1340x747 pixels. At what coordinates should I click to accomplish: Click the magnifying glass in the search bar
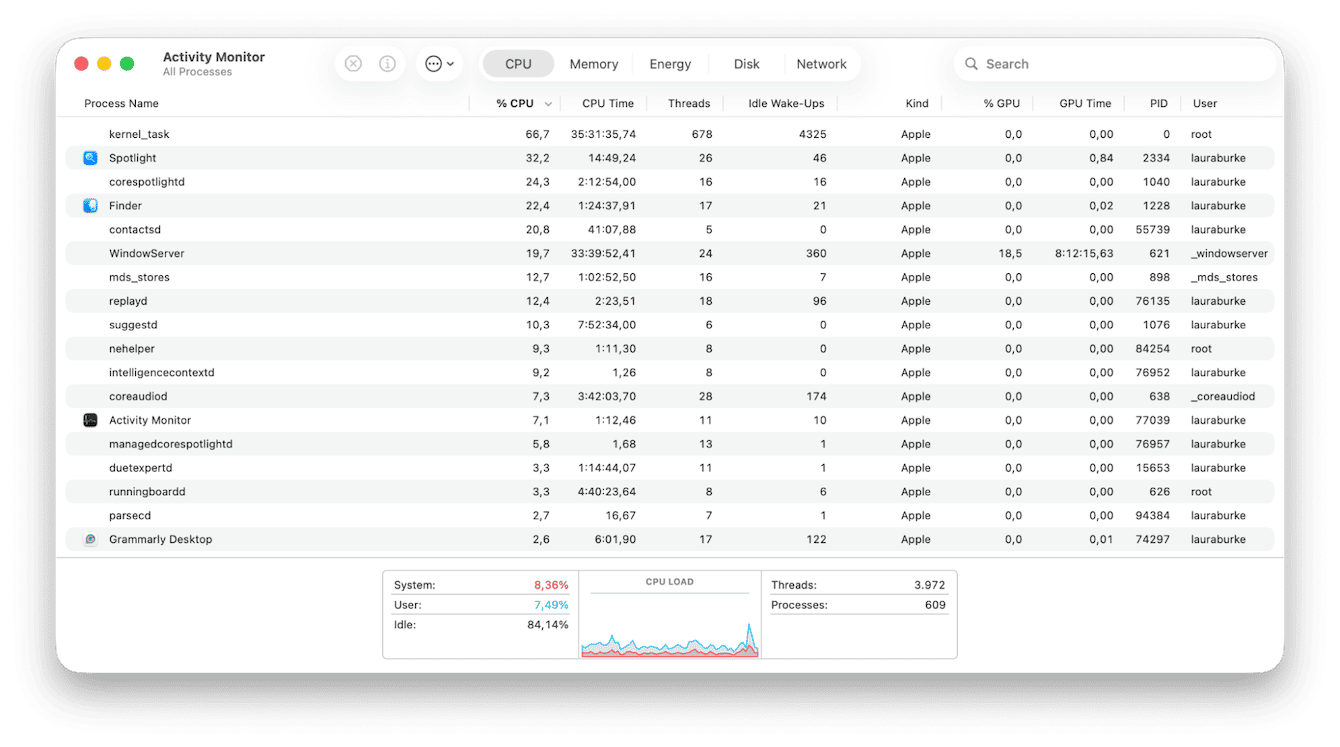[x=971, y=63]
